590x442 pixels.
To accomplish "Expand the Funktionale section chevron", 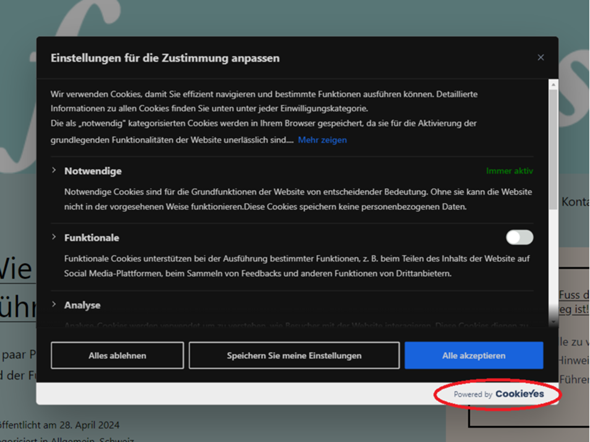I will 54,237.
